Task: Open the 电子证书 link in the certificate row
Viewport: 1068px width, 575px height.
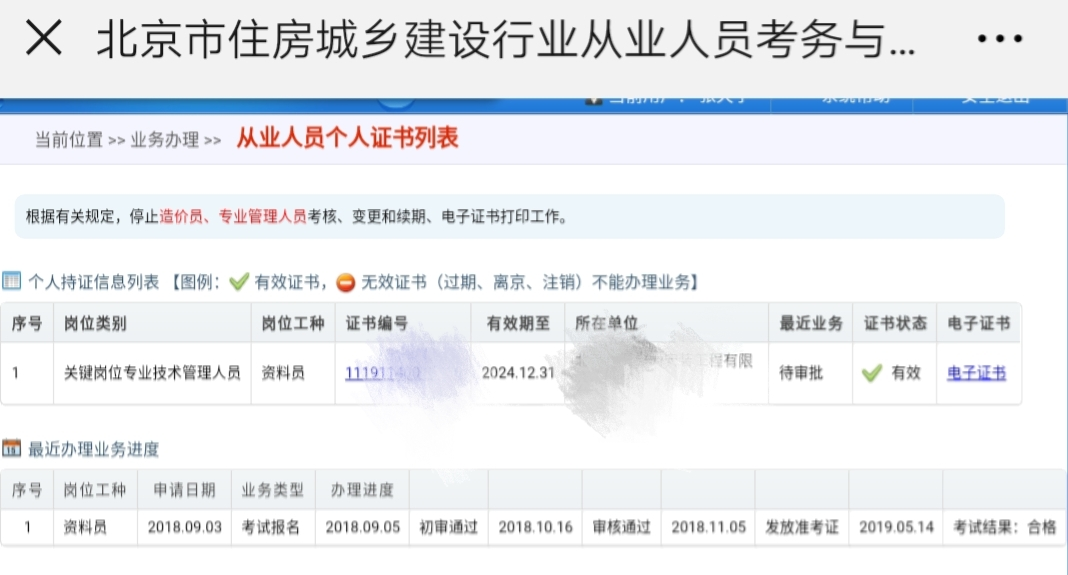Action: coord(976,373)
